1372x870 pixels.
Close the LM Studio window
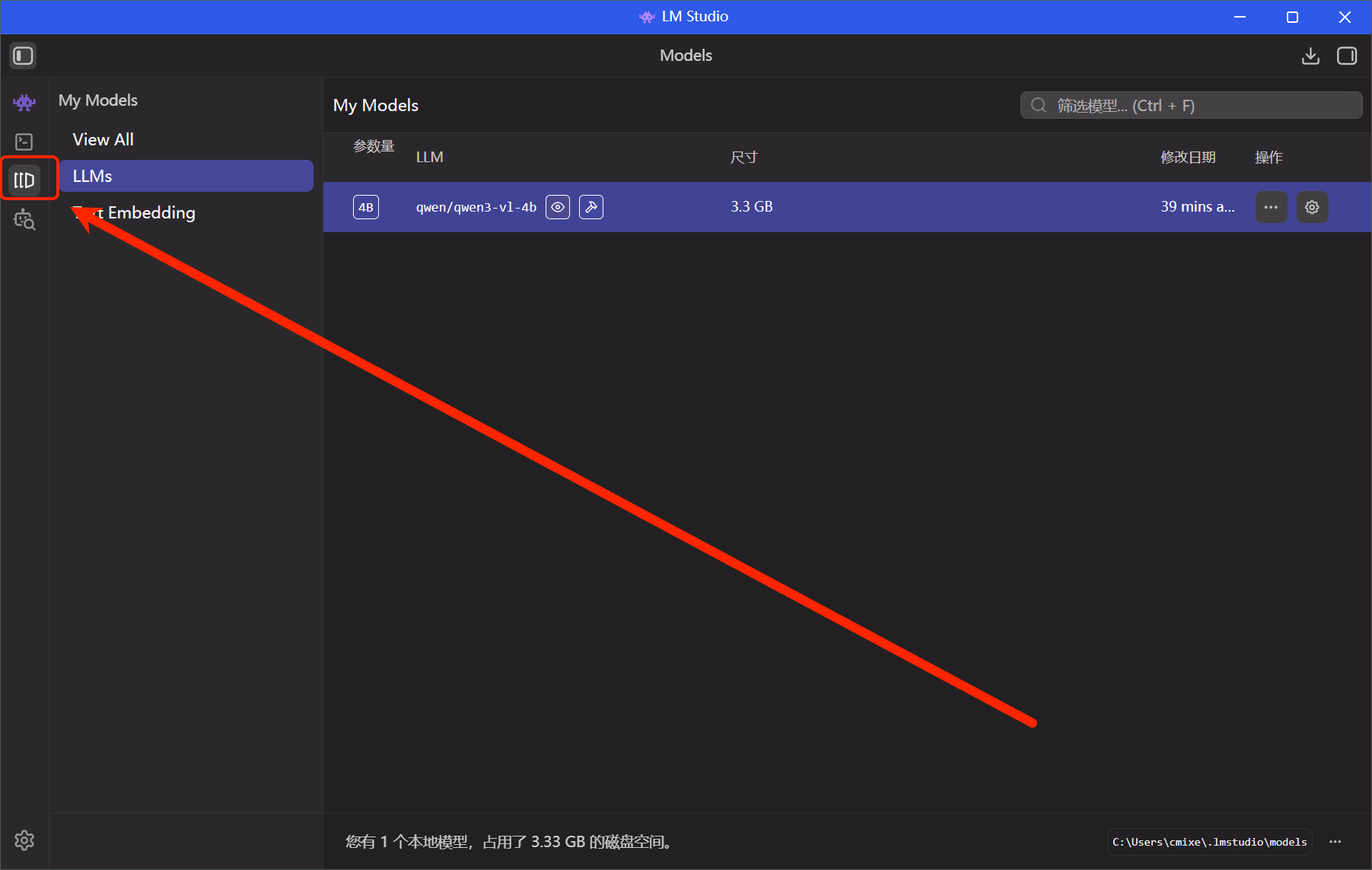point(1345,17)
